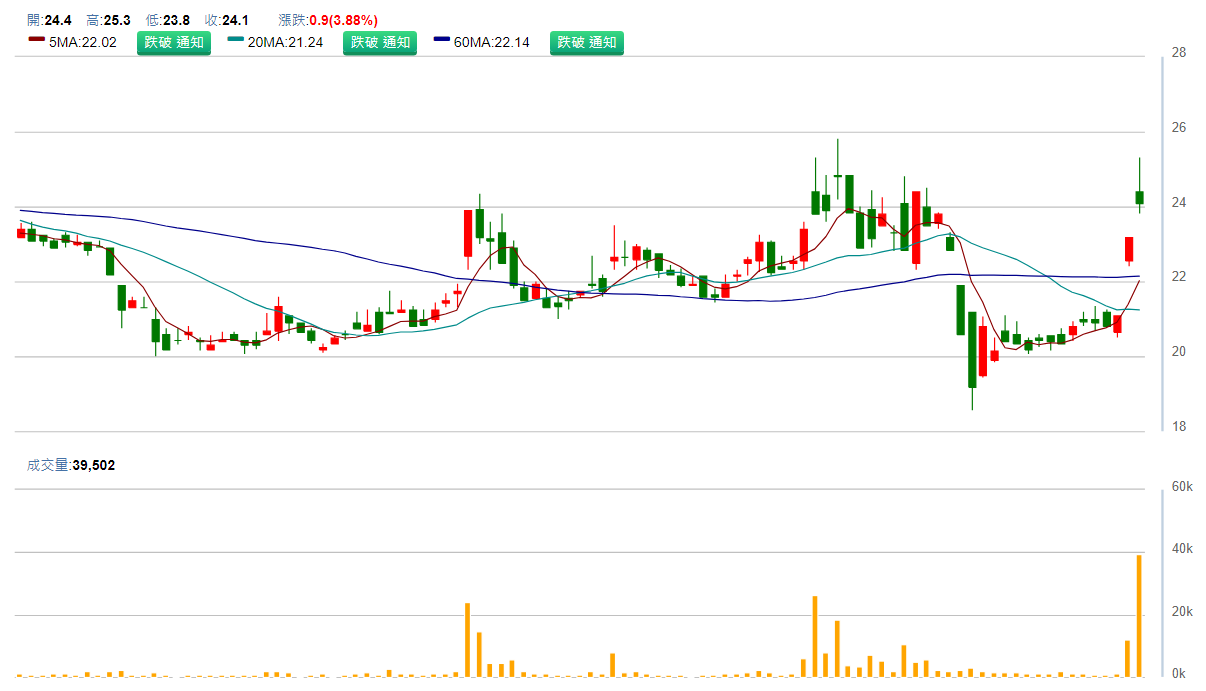The height and width of the screenshot is (691, 1206).
Task: Click the last red candlestick near 23
Action: coord(1128,249)
